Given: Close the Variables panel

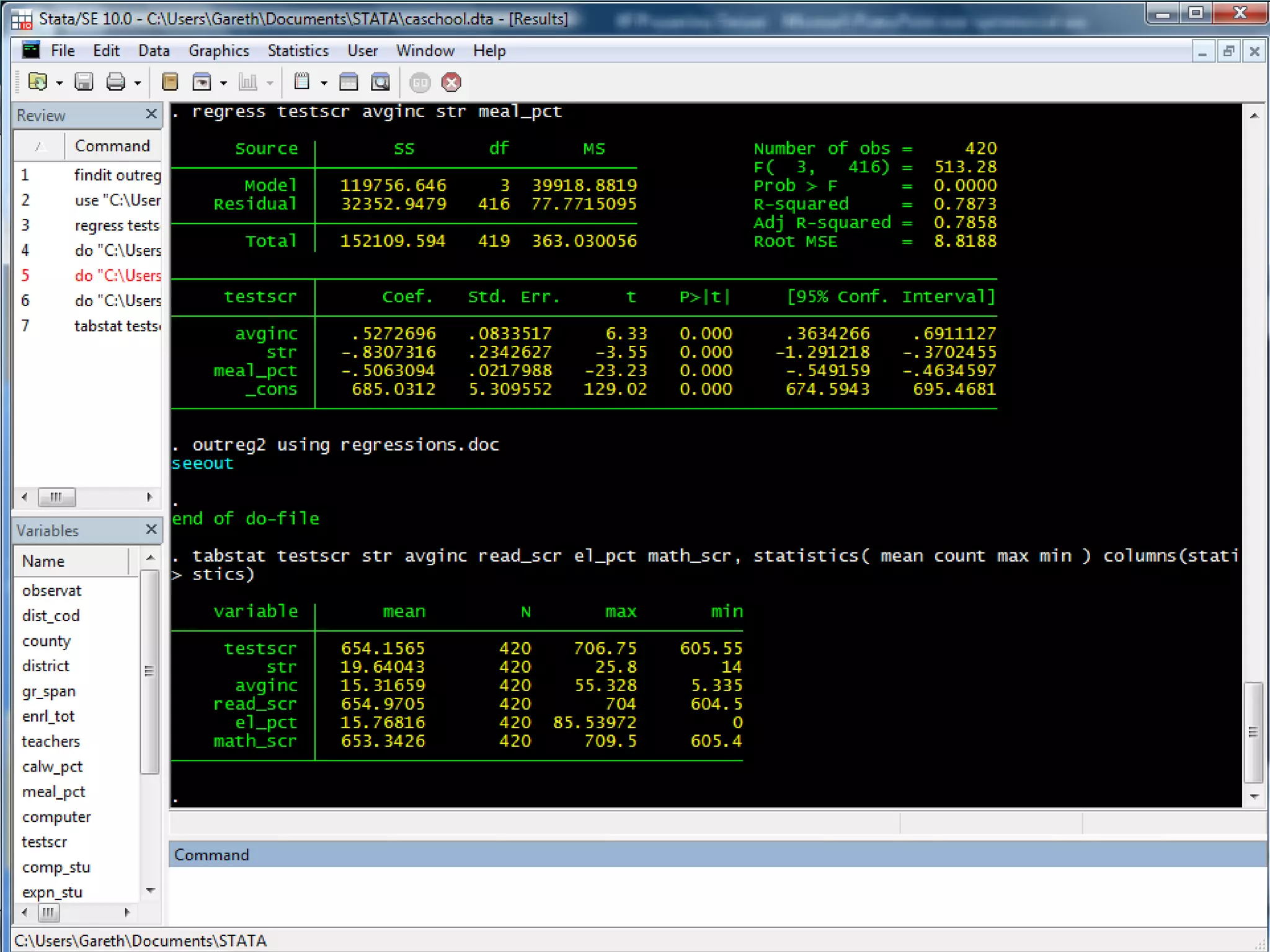Looking at the screenshot, I should click(151, 529).
